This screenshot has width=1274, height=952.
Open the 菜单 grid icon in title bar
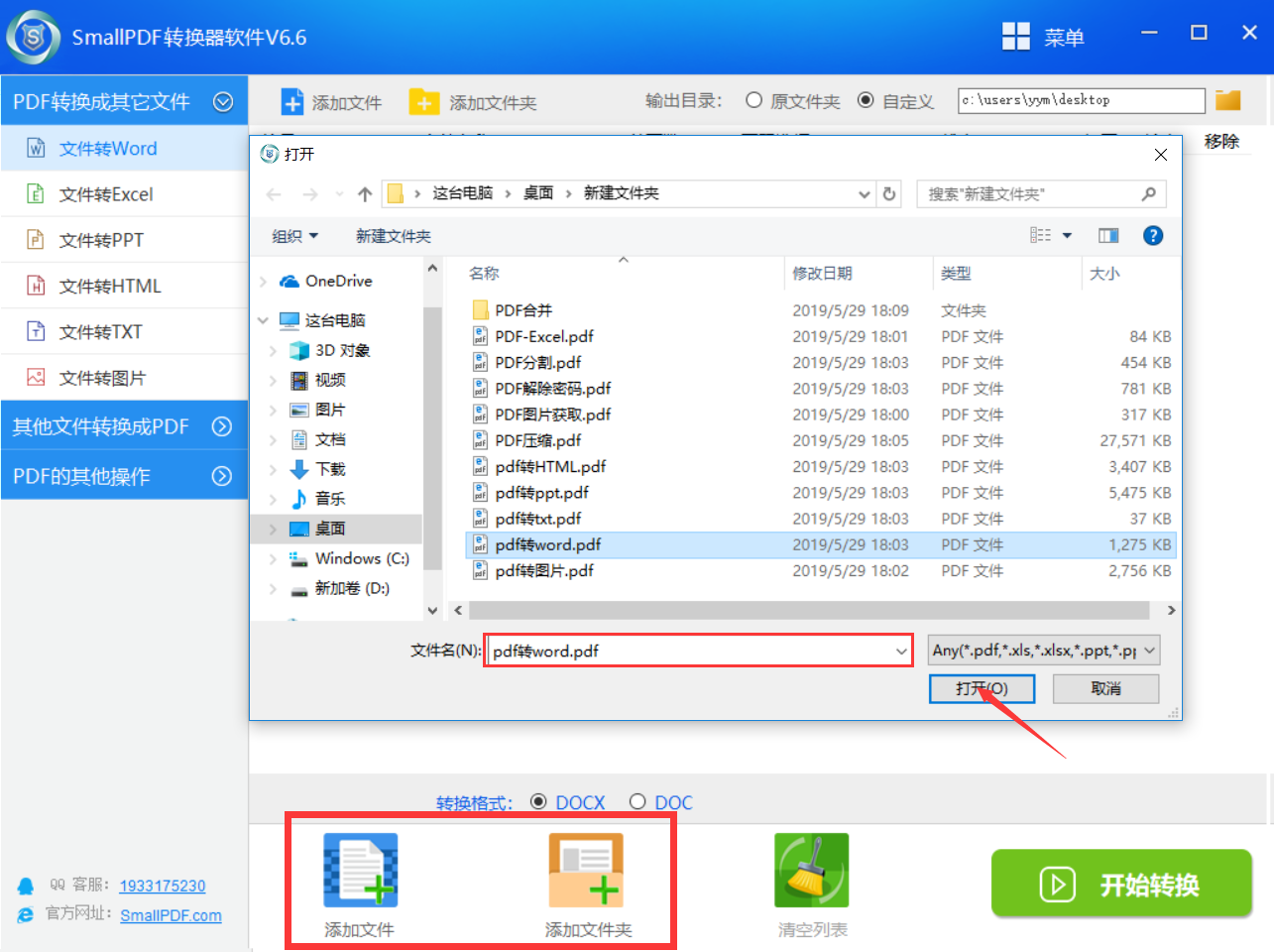point(1016,37)
